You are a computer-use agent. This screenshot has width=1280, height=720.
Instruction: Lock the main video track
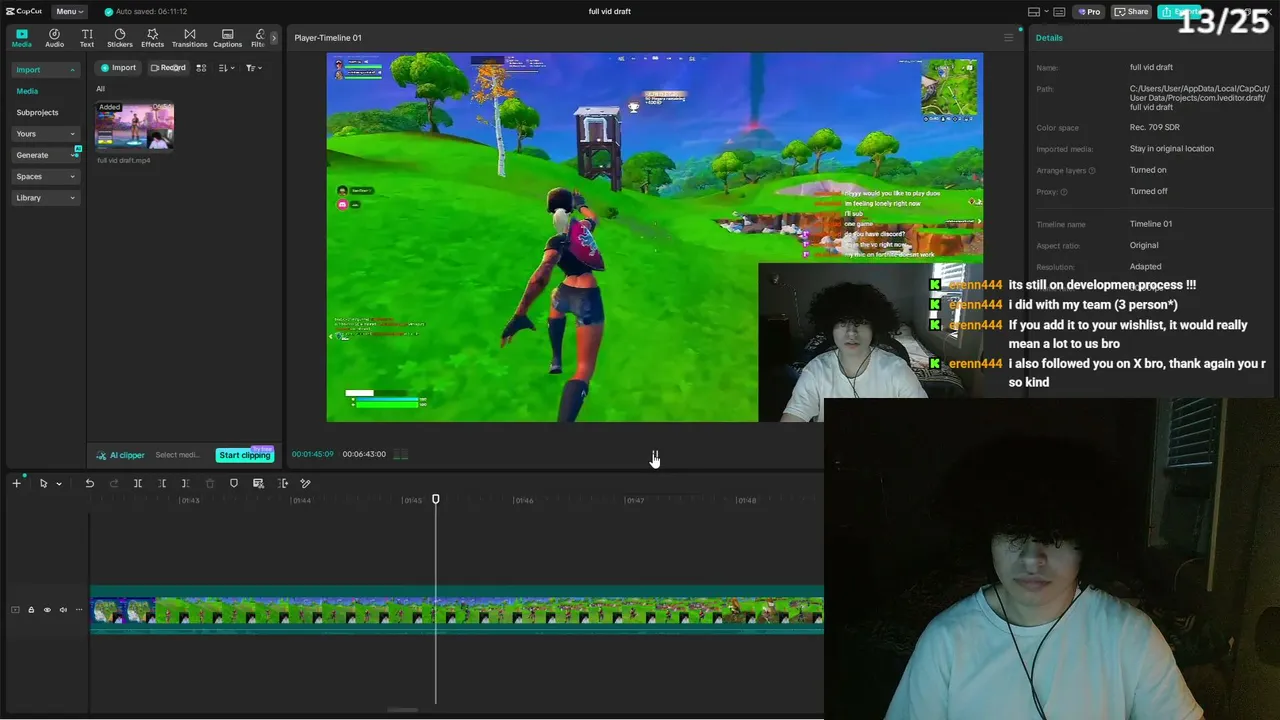coord(31,610)
